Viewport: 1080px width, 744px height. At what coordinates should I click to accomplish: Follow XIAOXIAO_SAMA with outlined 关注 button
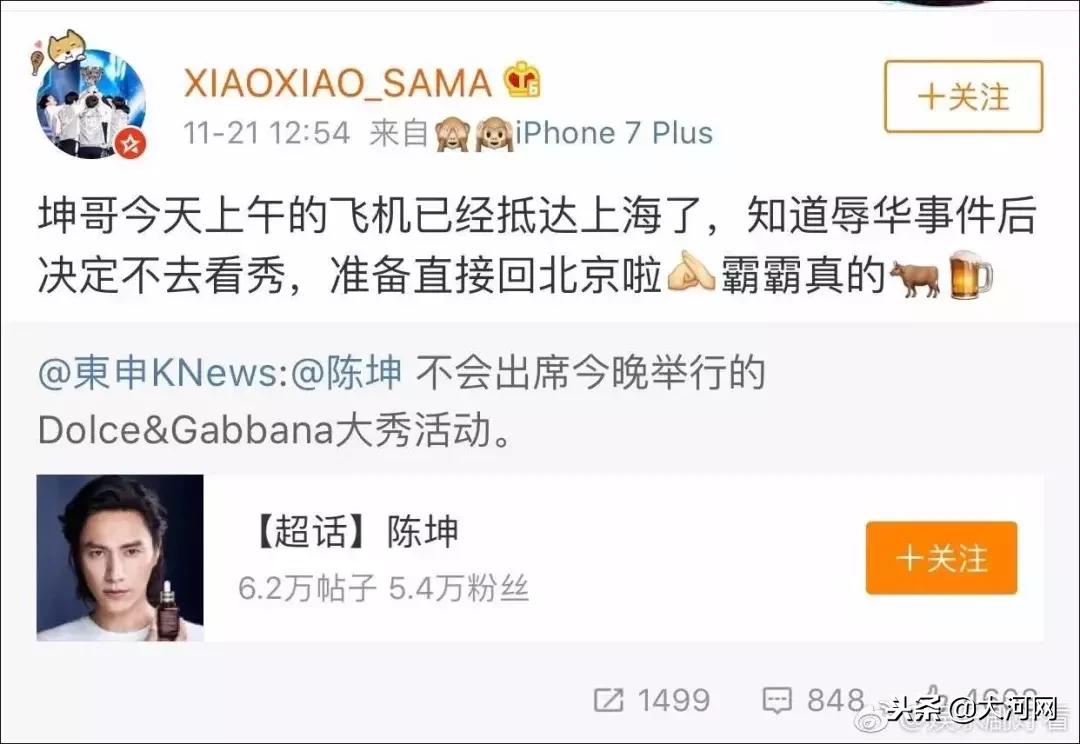[963, 96]
